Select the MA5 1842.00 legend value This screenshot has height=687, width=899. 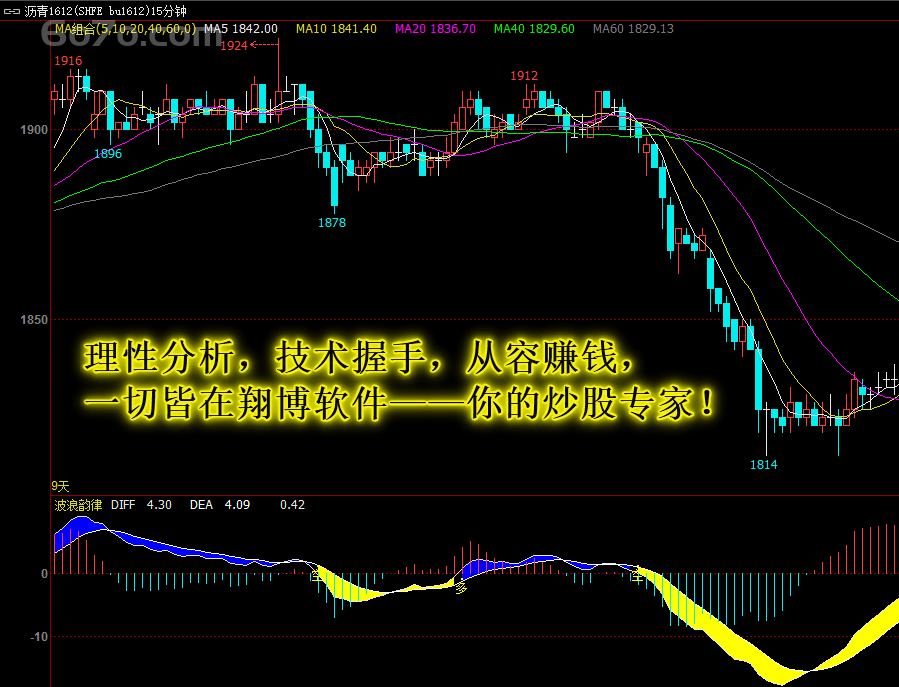(x=241, y=29)
